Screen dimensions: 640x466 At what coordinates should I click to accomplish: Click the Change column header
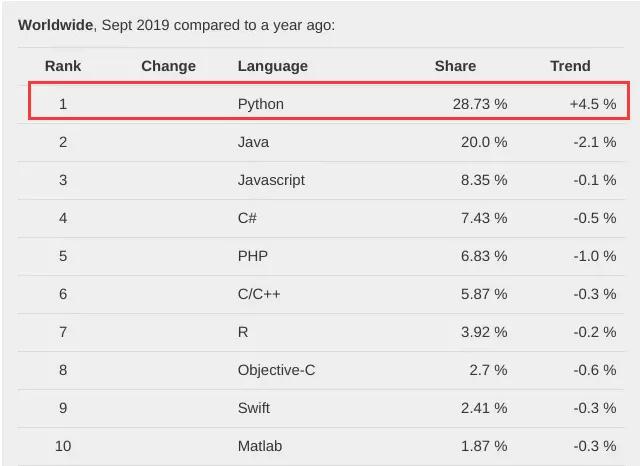point(168,66)
